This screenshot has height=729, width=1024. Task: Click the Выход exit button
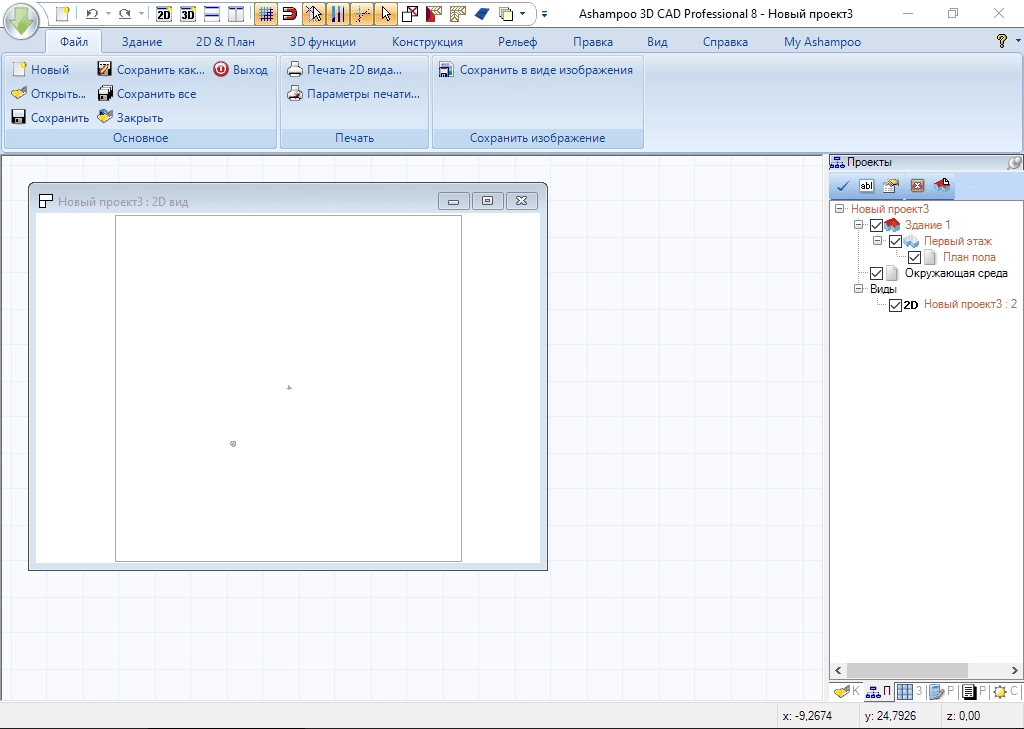click(241, 70)
